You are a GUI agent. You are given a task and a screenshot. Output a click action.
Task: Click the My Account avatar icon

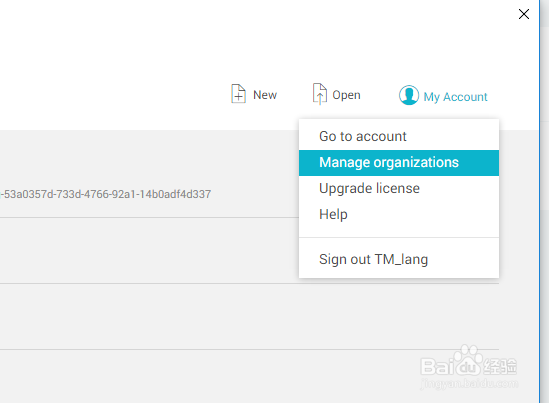[409, 95]
